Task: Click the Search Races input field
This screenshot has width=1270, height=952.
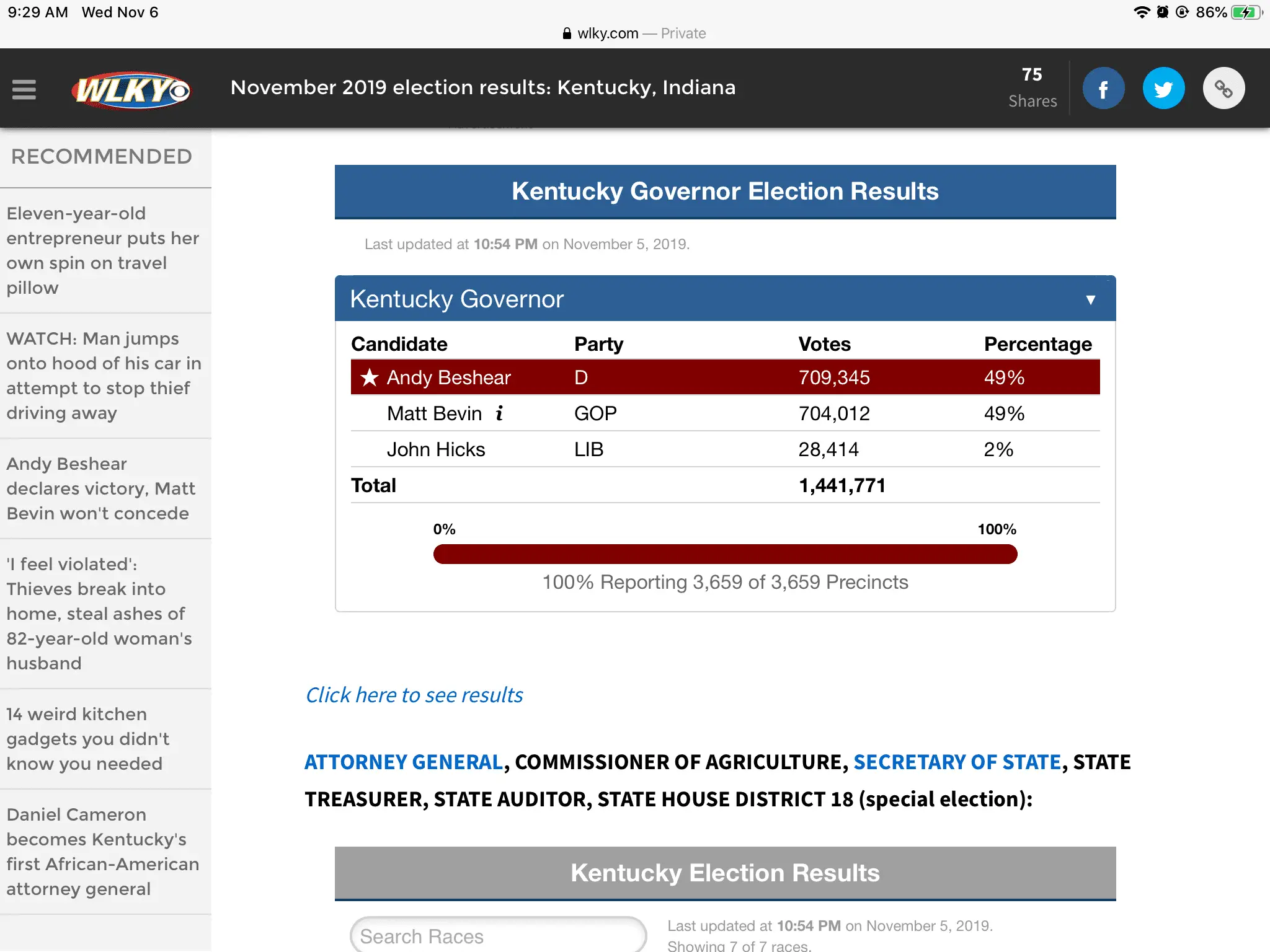Action: coord(498,936)
